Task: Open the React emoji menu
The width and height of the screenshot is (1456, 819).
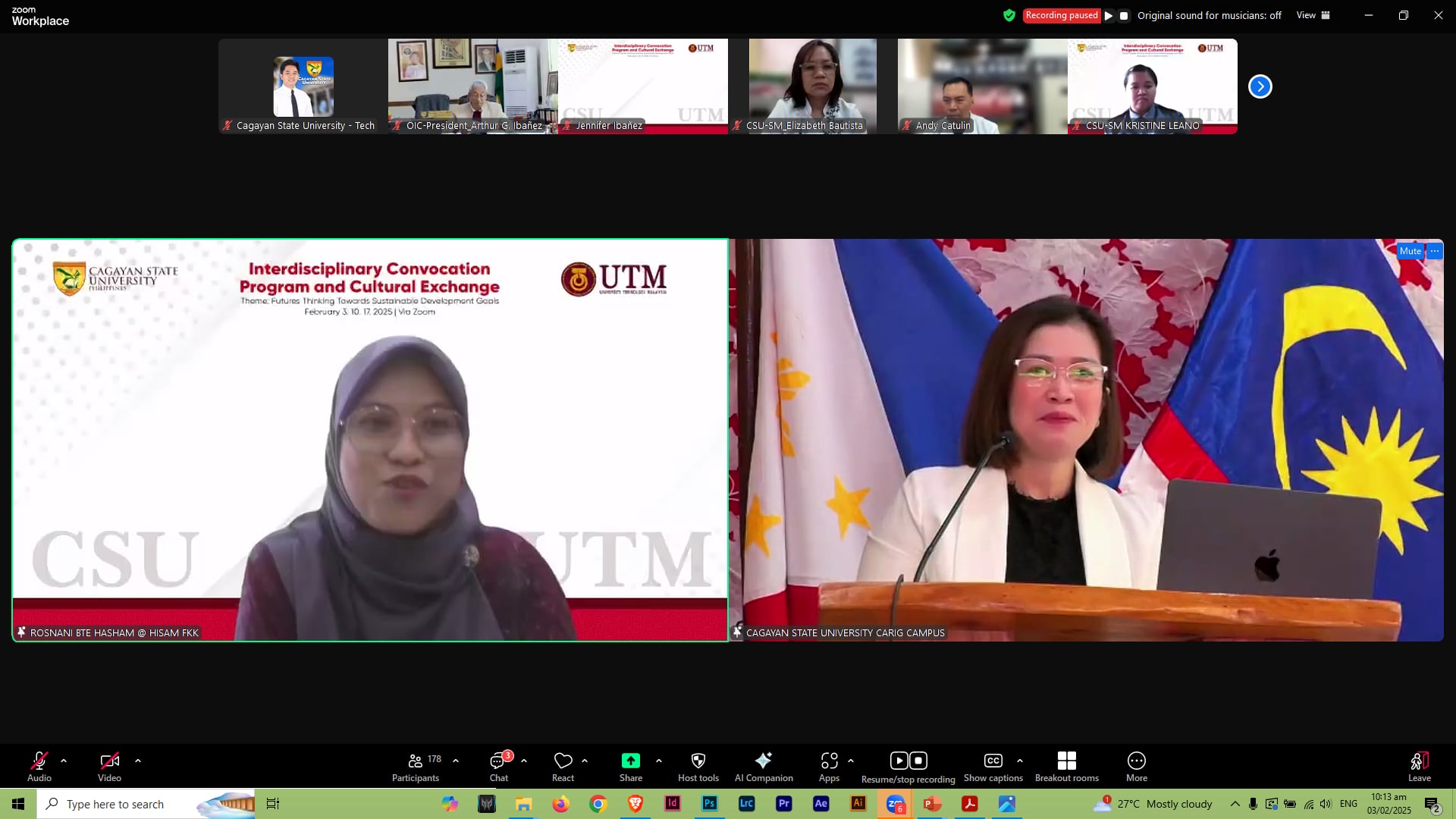Action: pyautogui.click(x=563, y=766)
